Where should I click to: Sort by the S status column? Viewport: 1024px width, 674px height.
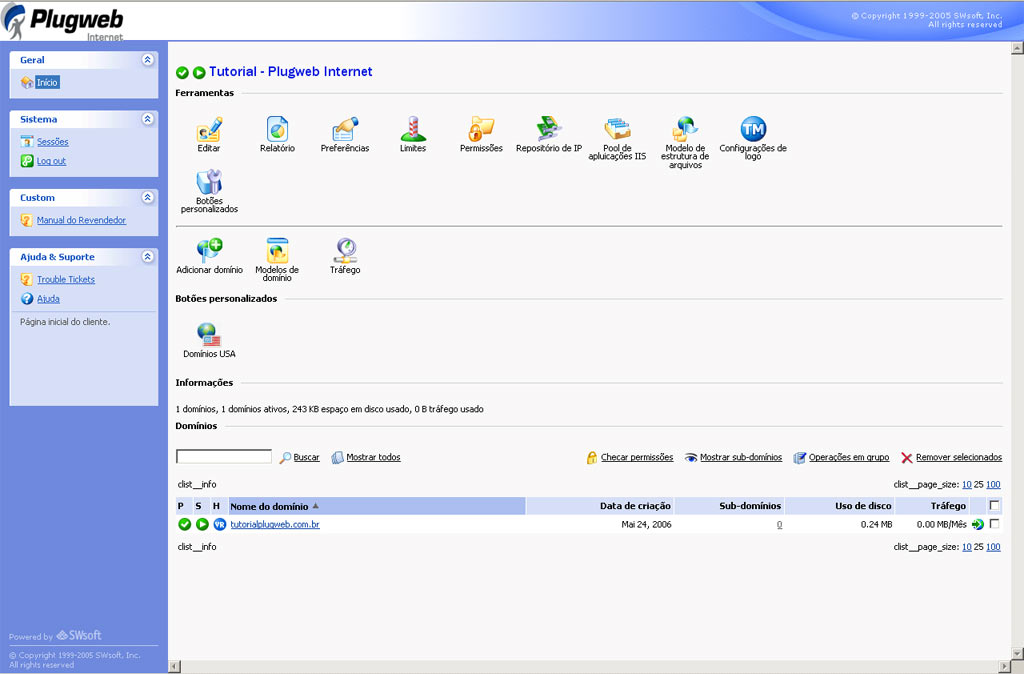(199, 506)
